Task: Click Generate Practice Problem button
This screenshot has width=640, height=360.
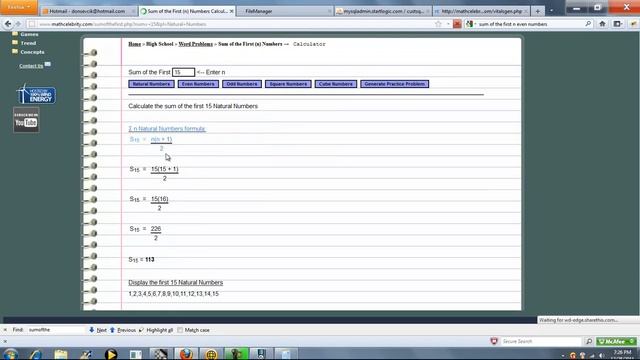Action: click(394, 84)
